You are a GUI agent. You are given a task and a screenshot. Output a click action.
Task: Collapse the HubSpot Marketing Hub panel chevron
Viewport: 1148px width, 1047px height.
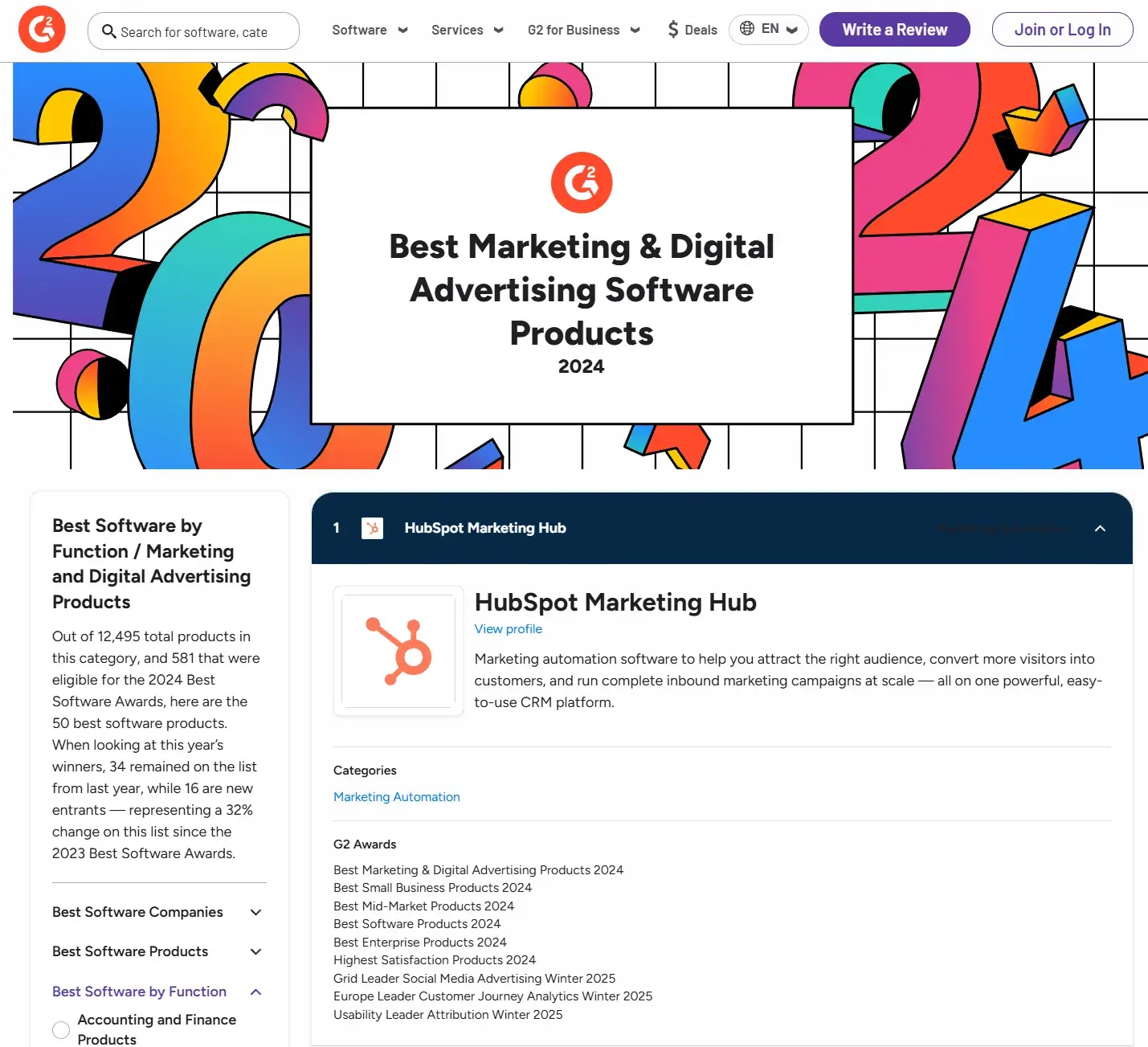click(1100, 528)
